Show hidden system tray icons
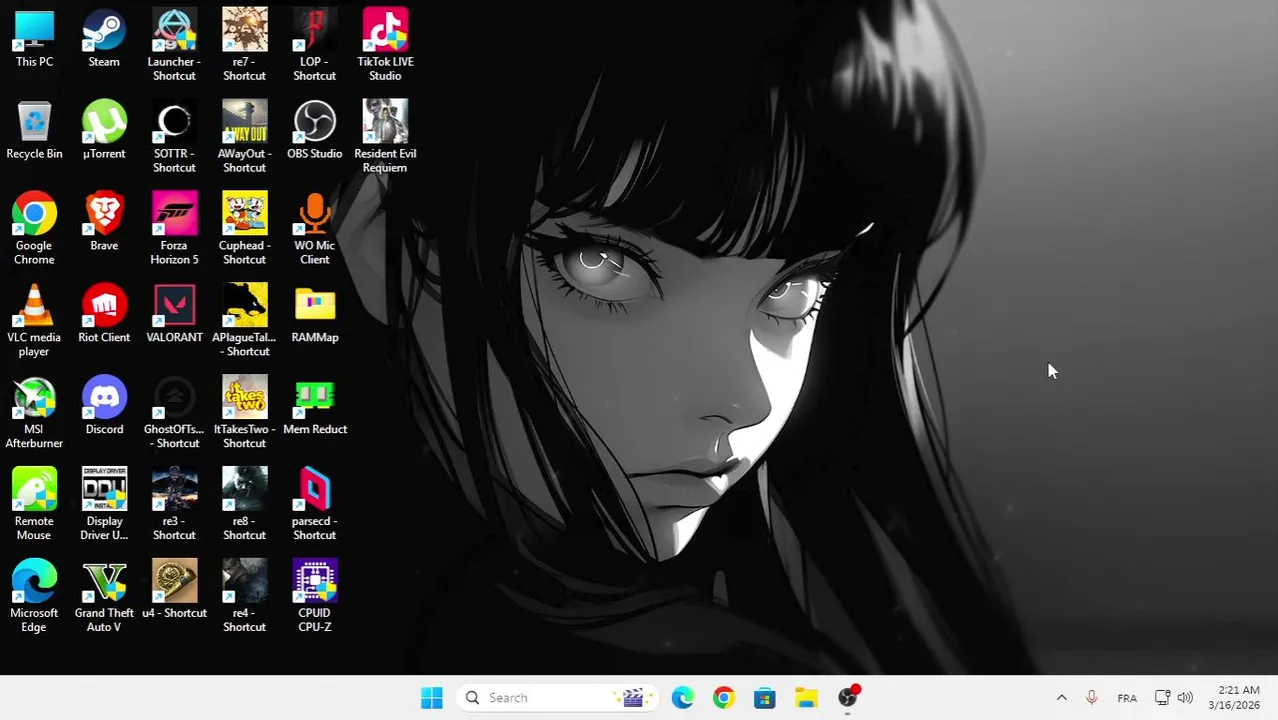1278x720 pixels. pos(1062,698)
